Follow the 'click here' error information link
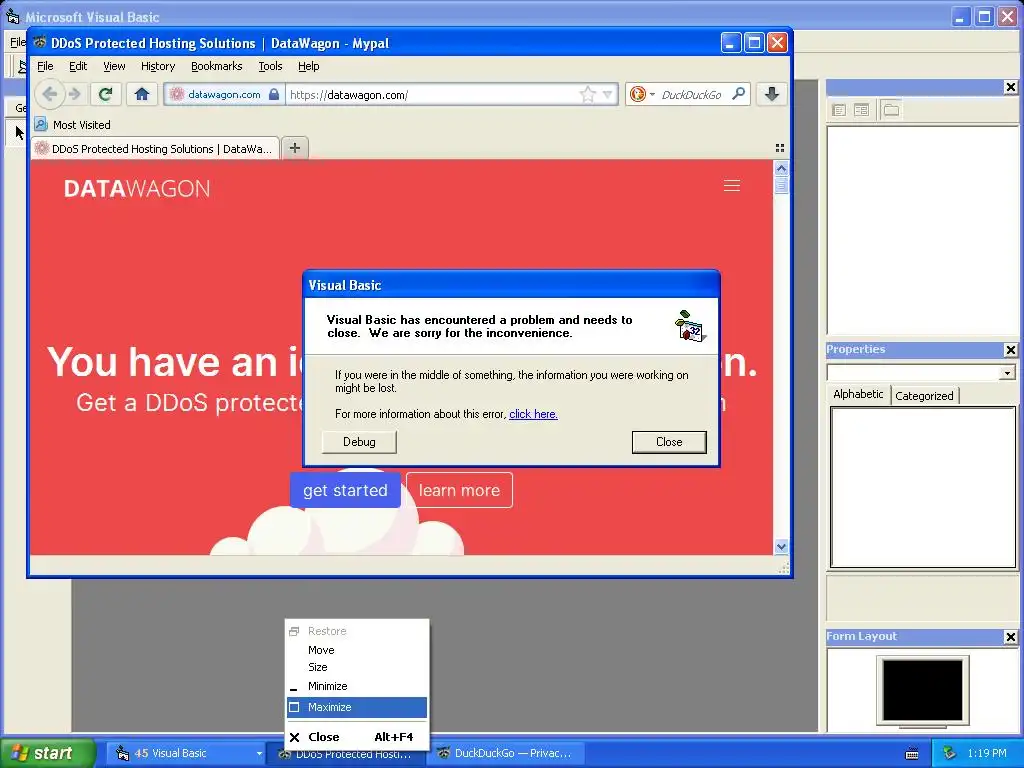1024x768 pixels. [533, 414]
